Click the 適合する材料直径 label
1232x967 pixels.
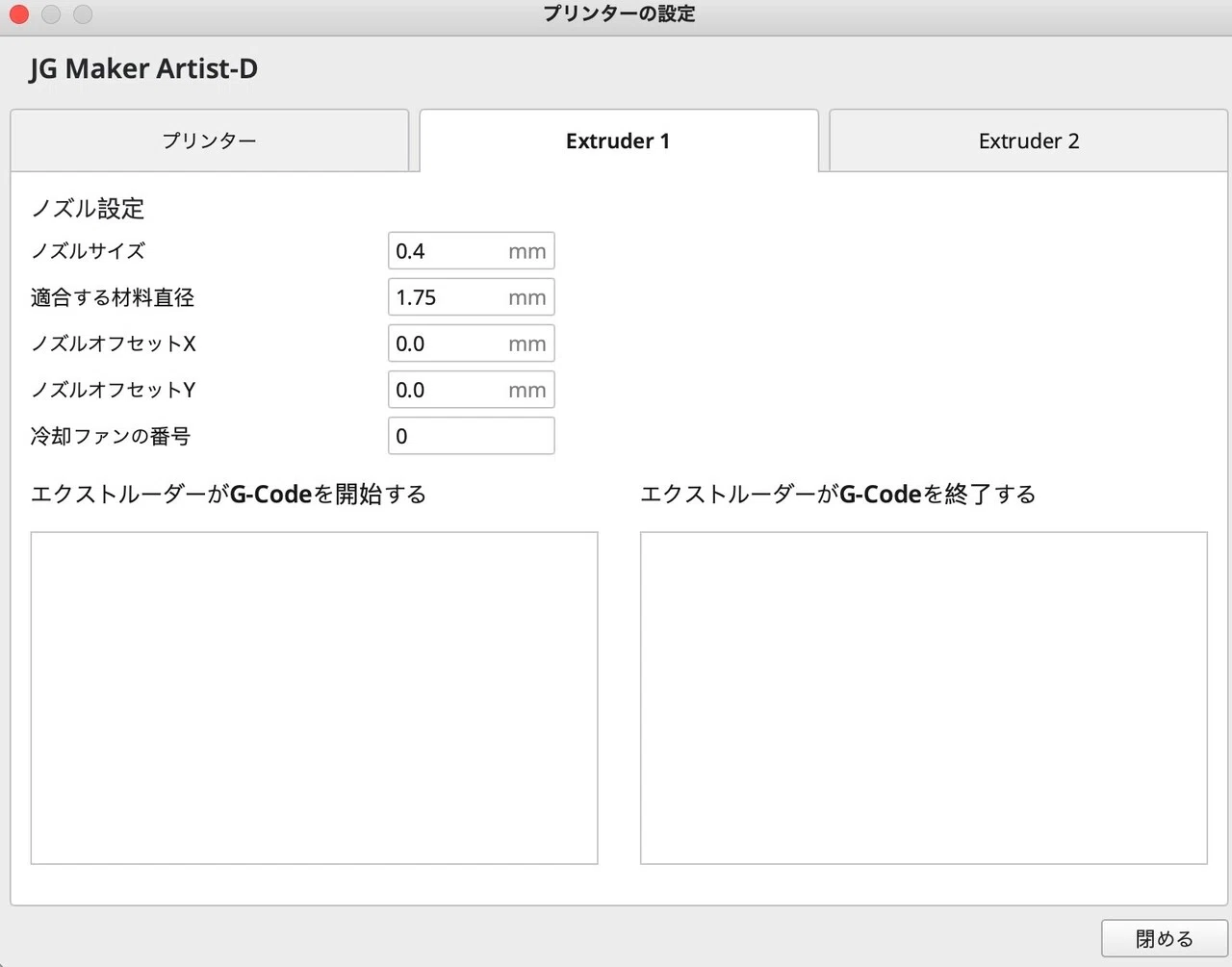pos(113,297)
